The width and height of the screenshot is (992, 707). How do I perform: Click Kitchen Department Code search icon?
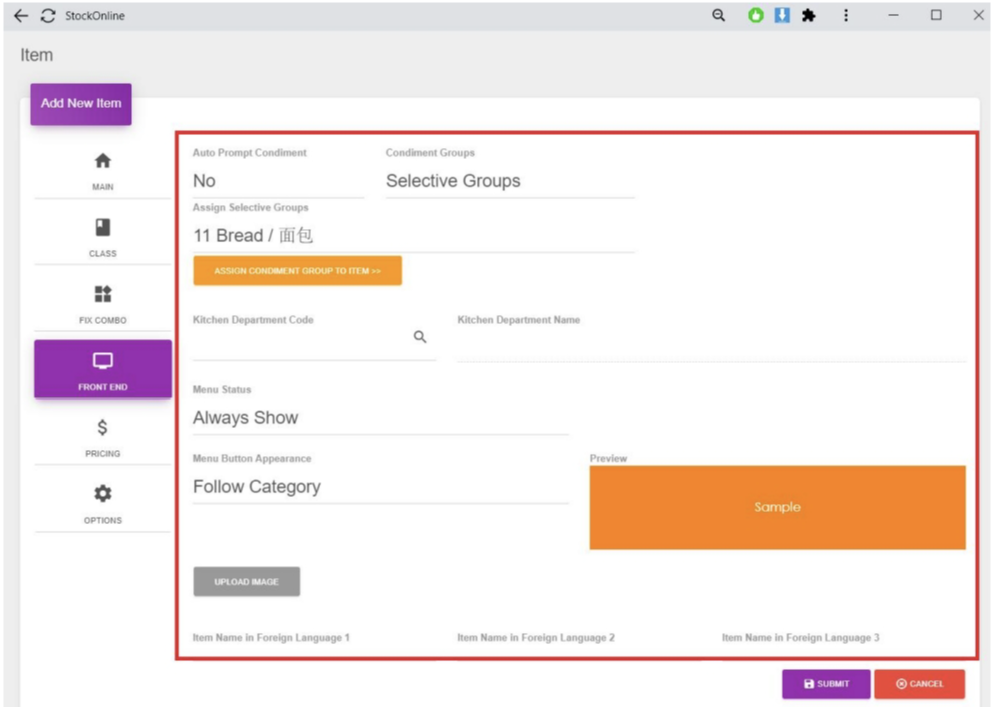pos(420,338)
